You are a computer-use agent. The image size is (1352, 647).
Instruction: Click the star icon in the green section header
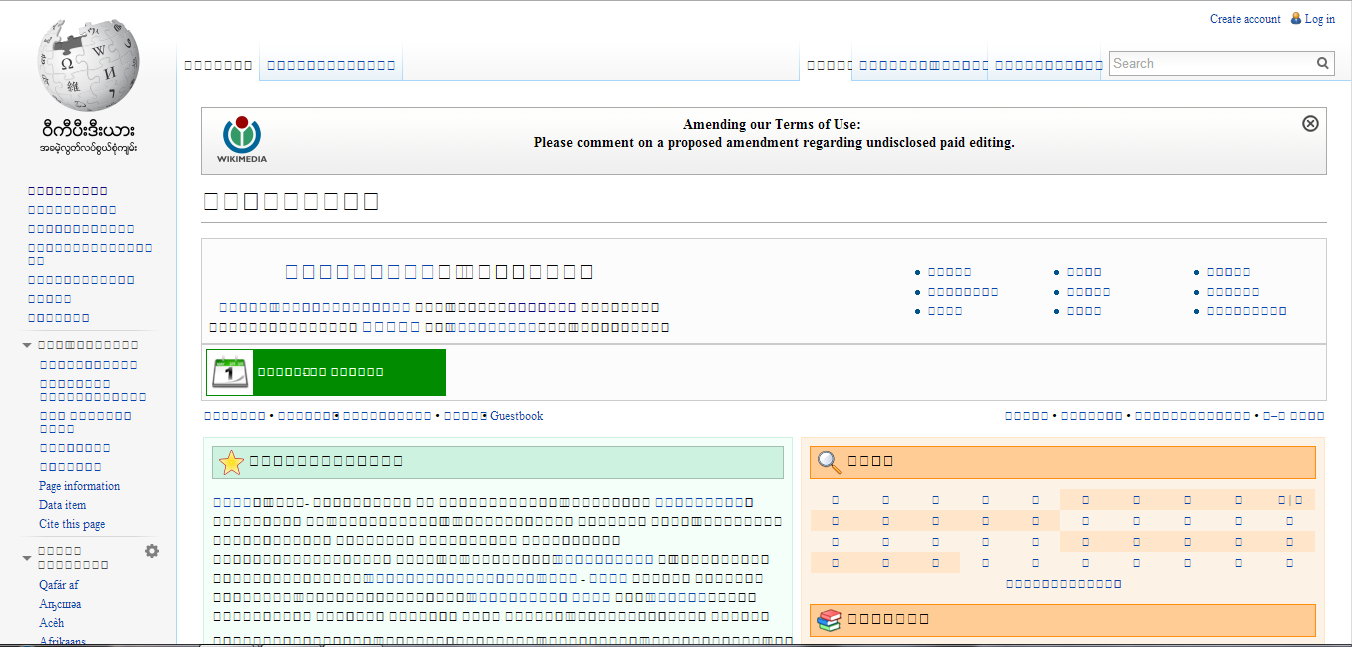(231, 462)
